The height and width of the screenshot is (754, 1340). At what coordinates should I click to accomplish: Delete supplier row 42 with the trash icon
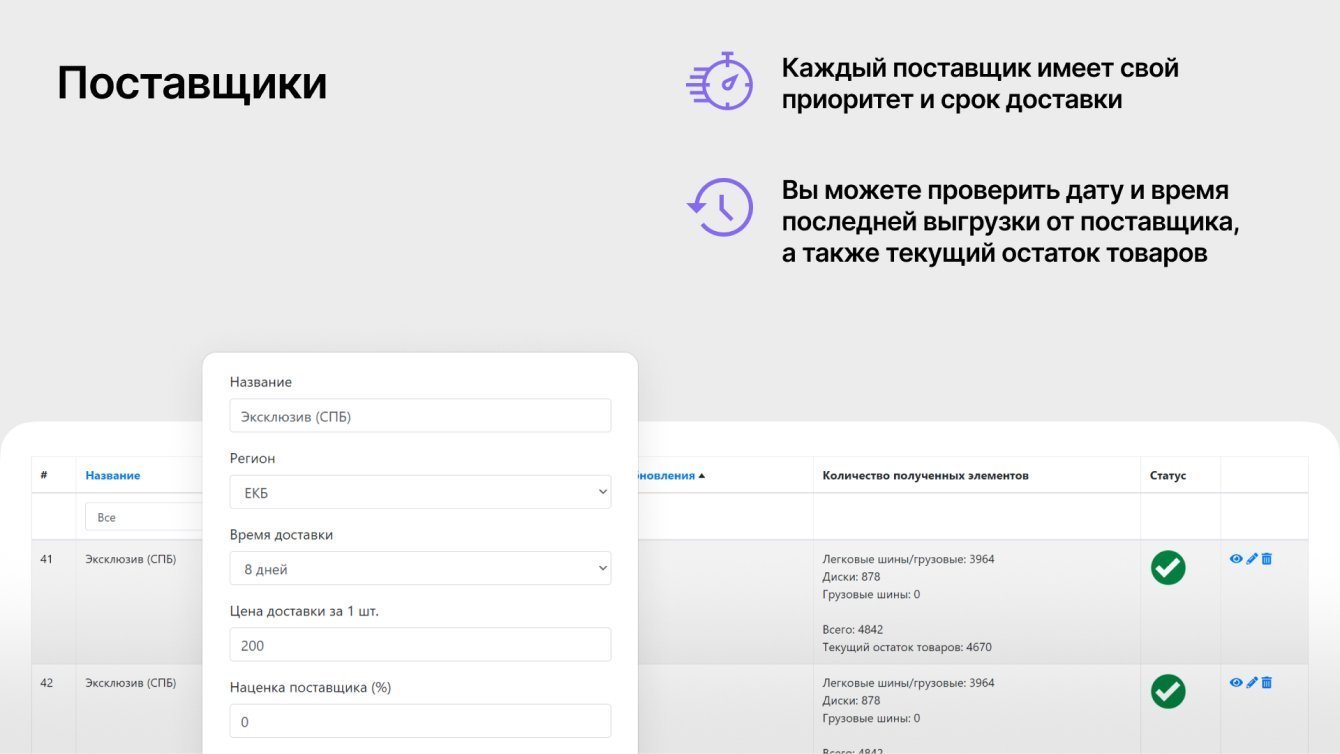[x=1266, y=682]
